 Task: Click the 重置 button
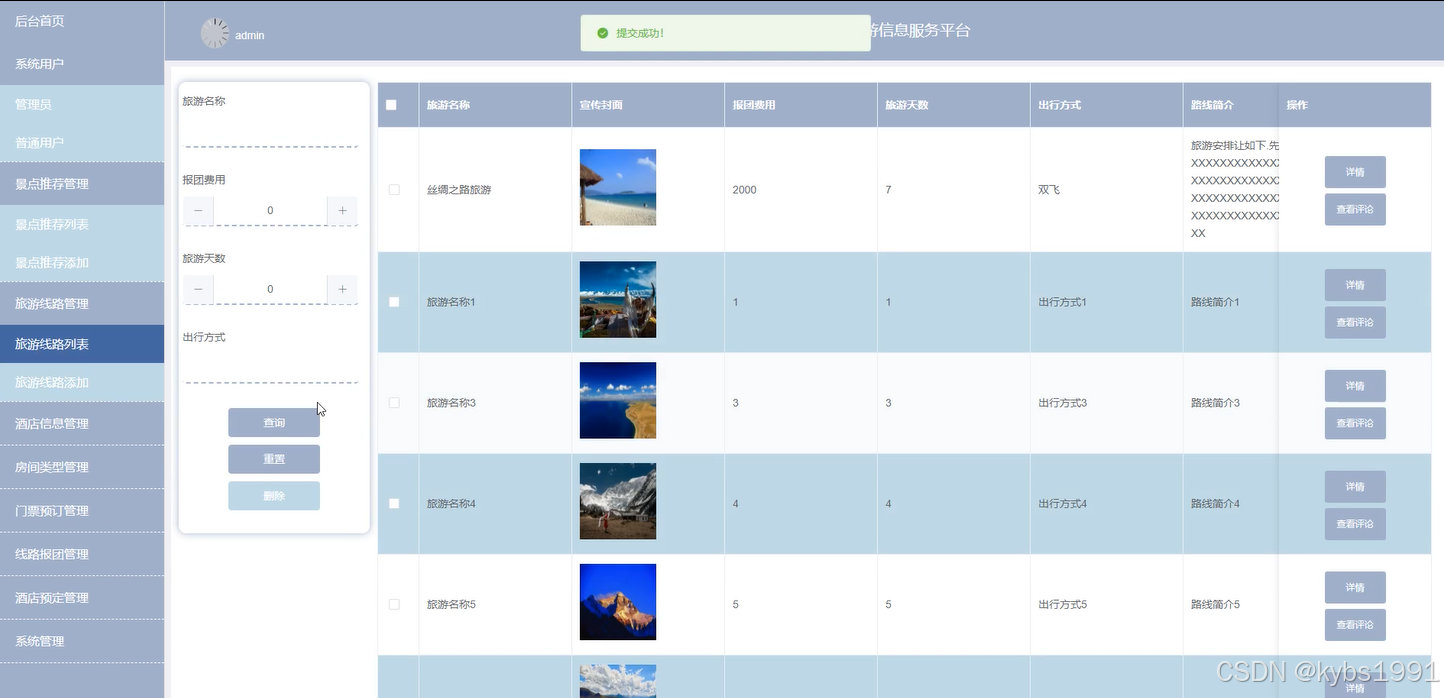tap(274, 460)
